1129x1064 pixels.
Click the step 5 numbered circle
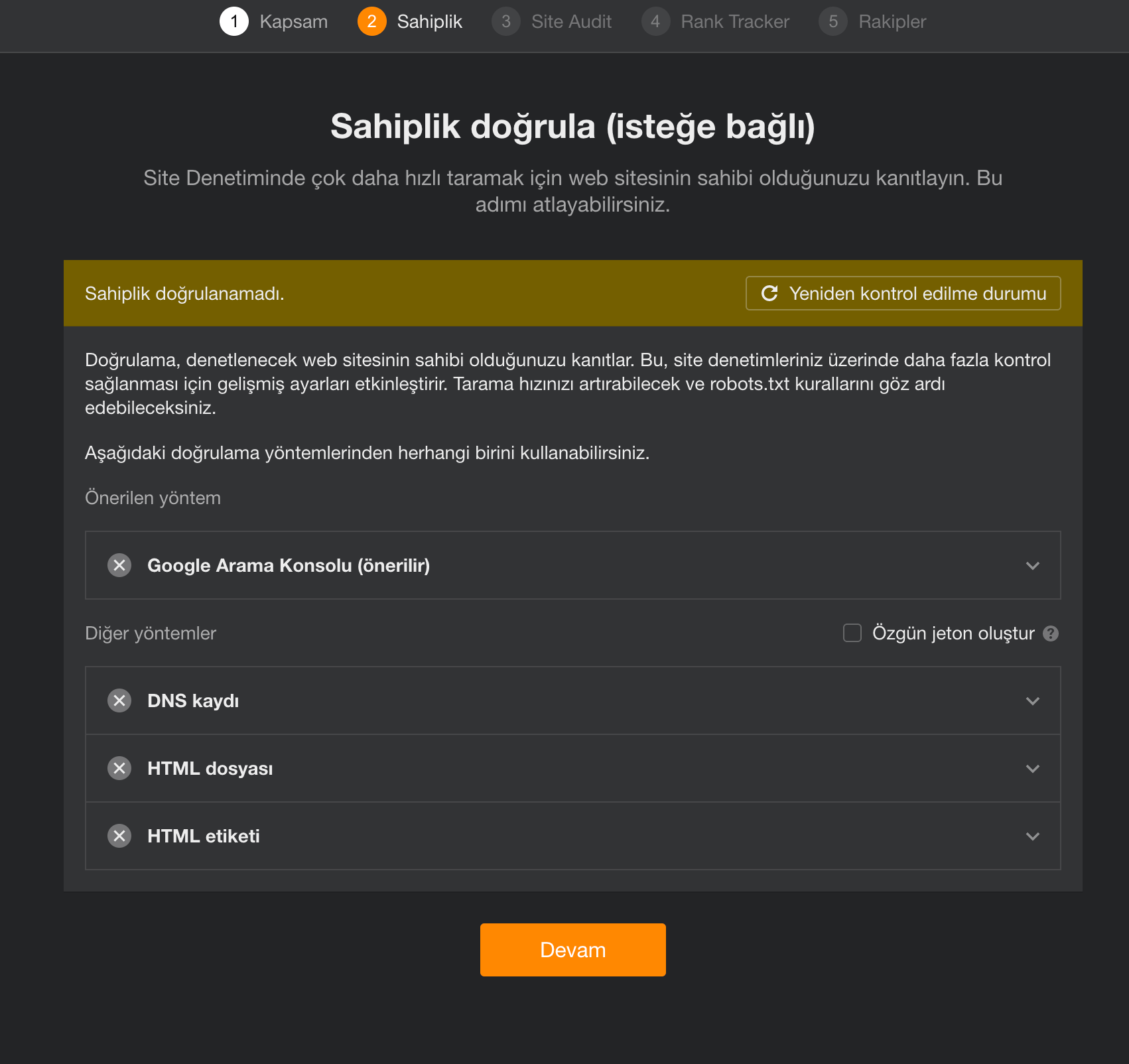pos(832,21)
